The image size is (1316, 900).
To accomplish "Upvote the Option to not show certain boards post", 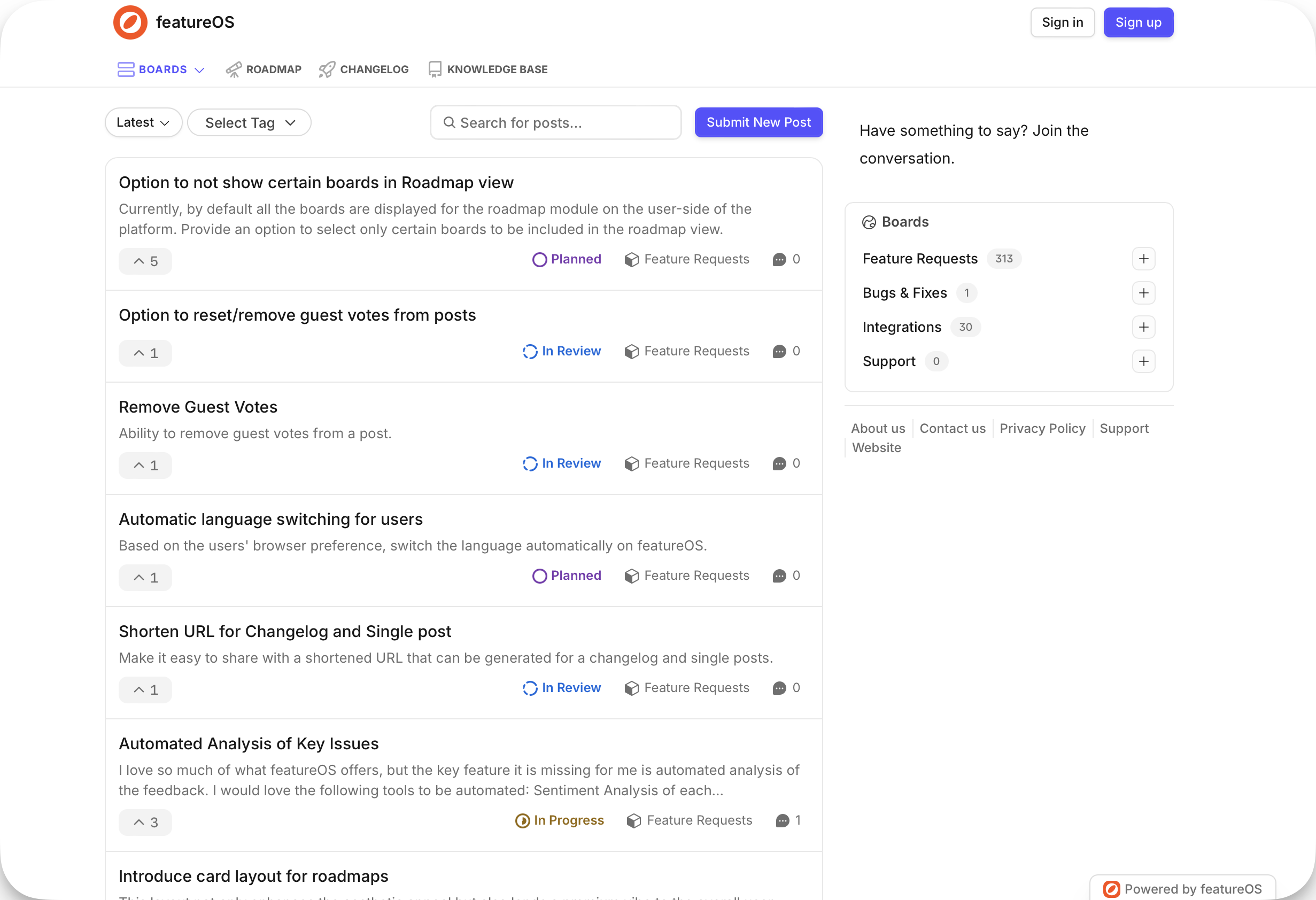I will point(145,261).
